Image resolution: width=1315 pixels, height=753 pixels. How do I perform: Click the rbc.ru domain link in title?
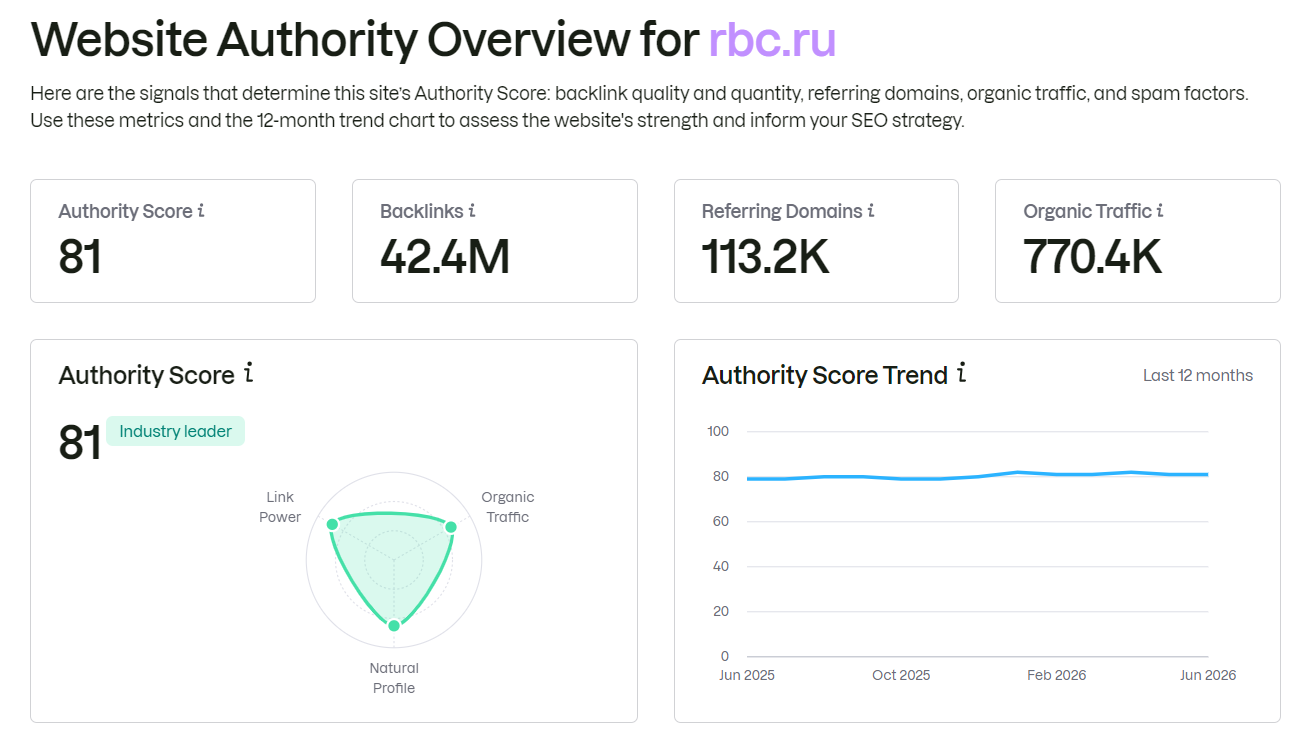click(772, 40)
